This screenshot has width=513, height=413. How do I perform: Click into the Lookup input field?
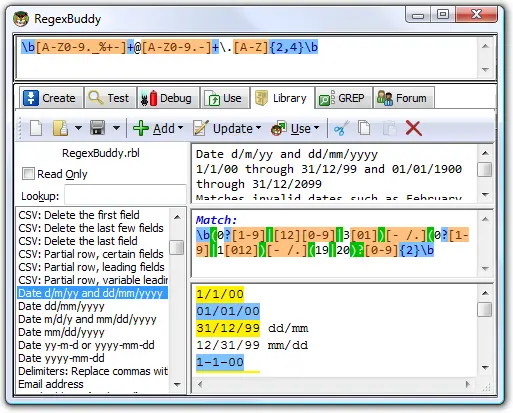(125, 195)
